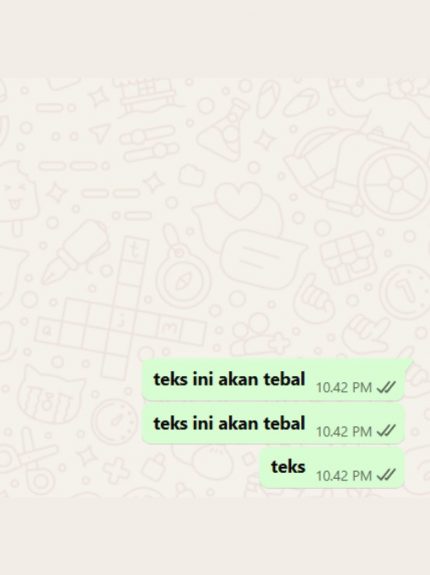Screen dimensions: 430x575
Task: Click read receipt checkmarks on topmost message
Action: tap(386, 387)
